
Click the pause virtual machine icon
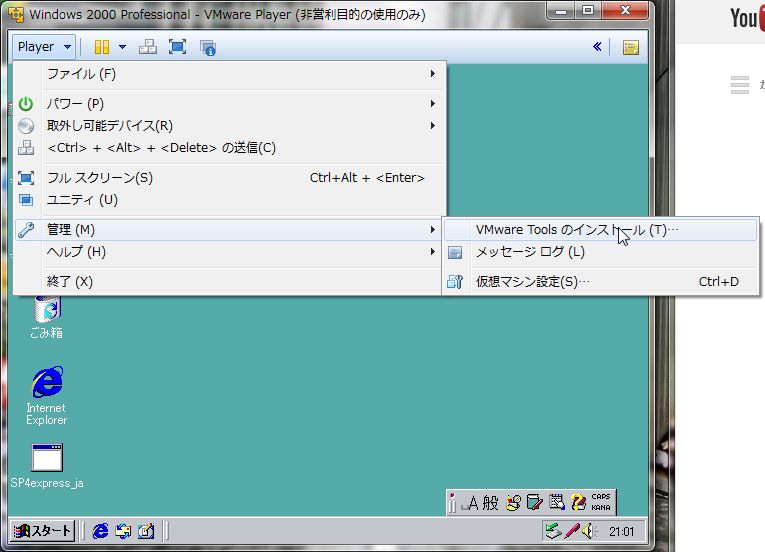pyautogui.click(x=101, y=47)
